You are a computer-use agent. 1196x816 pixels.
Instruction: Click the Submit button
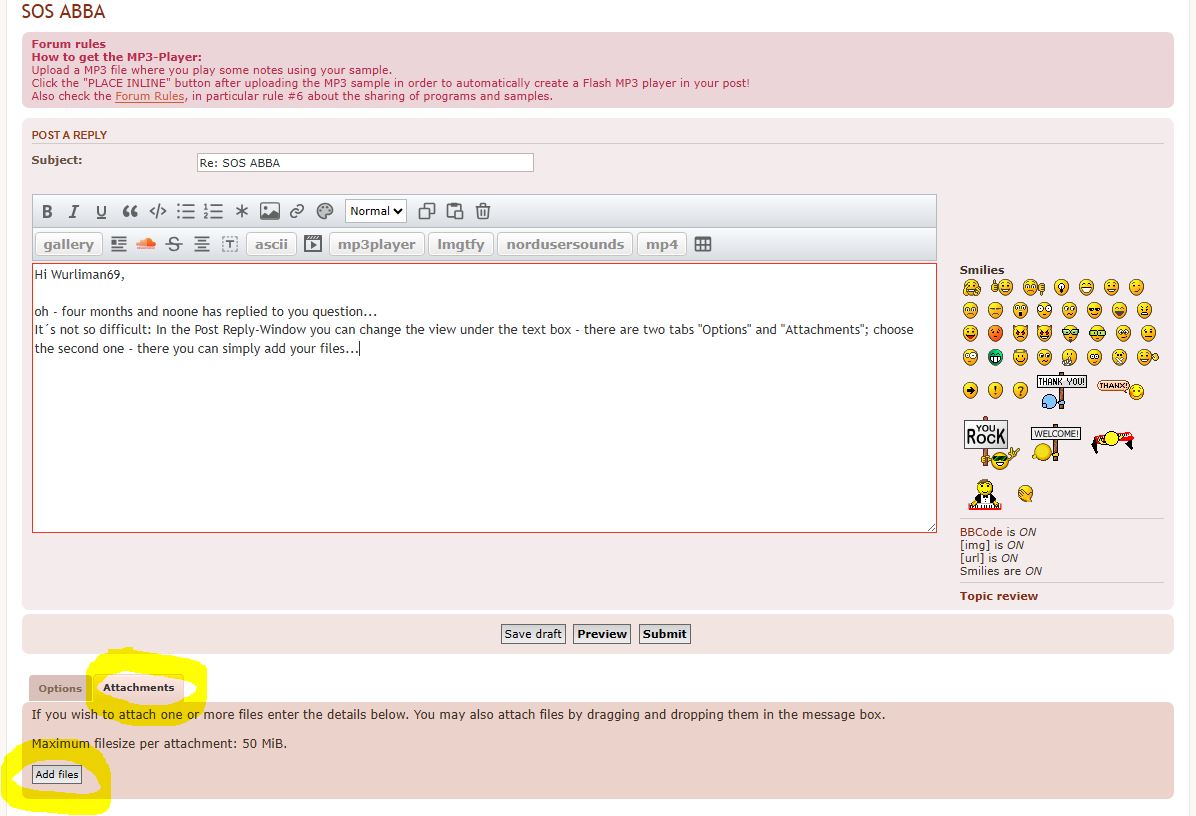point(664,633)
